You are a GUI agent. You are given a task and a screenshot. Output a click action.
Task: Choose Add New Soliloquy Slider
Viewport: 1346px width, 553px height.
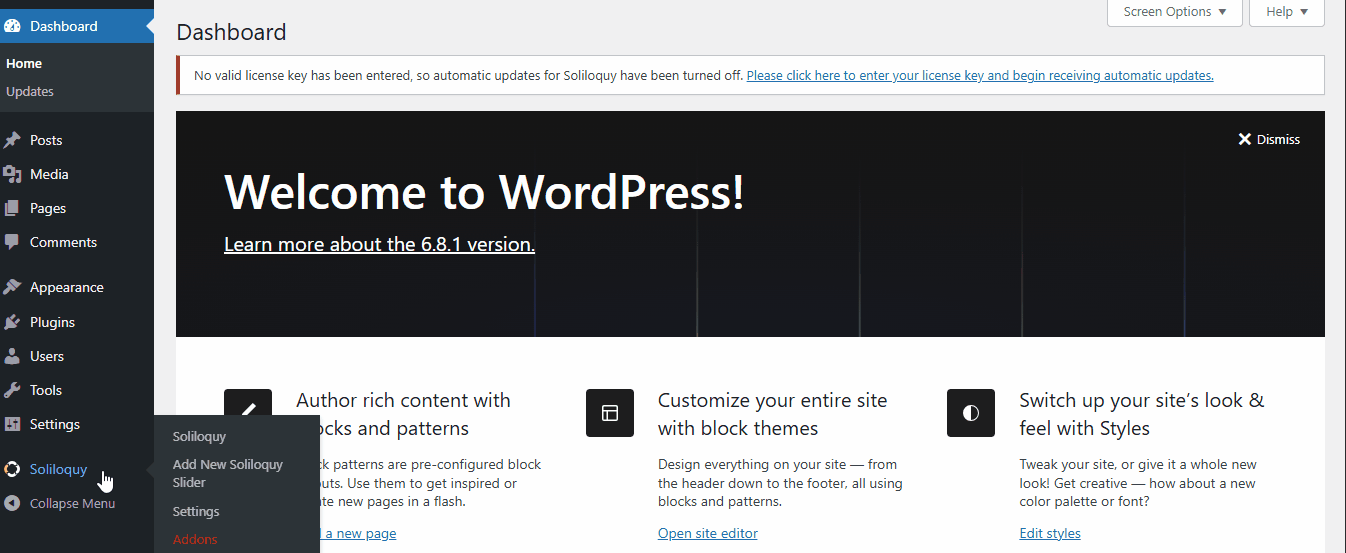point(228,473)
